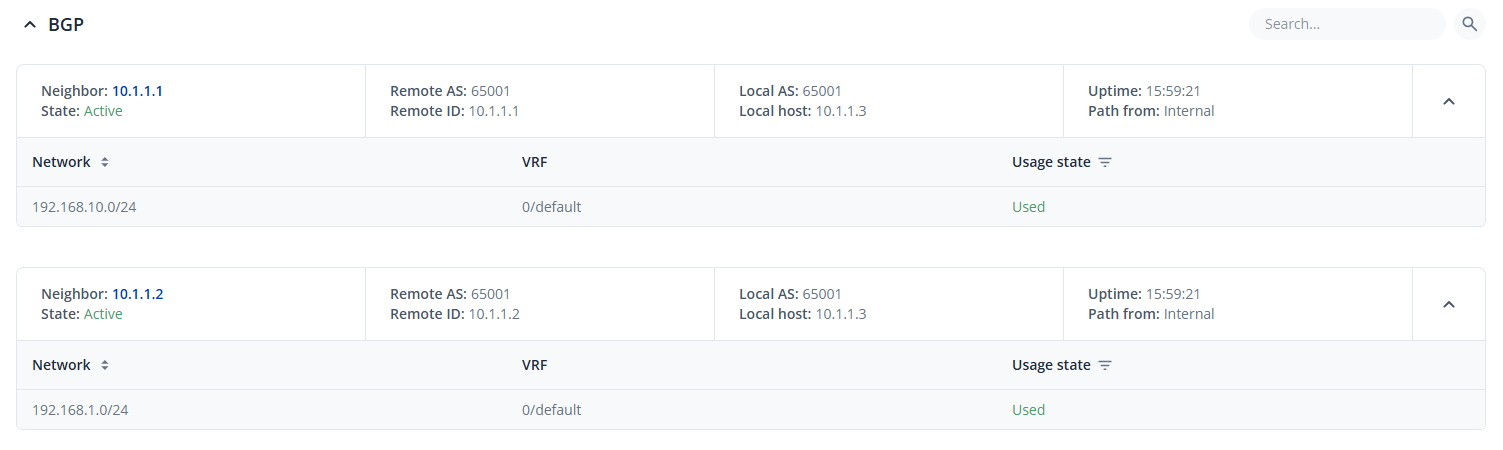Open neighbor 10.1.1.2 link
The height and width of the screenshot is (450, 1503).
[x=137, y=294]
